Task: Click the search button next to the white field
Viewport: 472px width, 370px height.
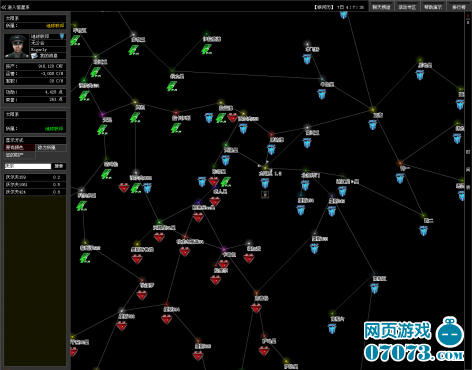Action: [59, 166]
